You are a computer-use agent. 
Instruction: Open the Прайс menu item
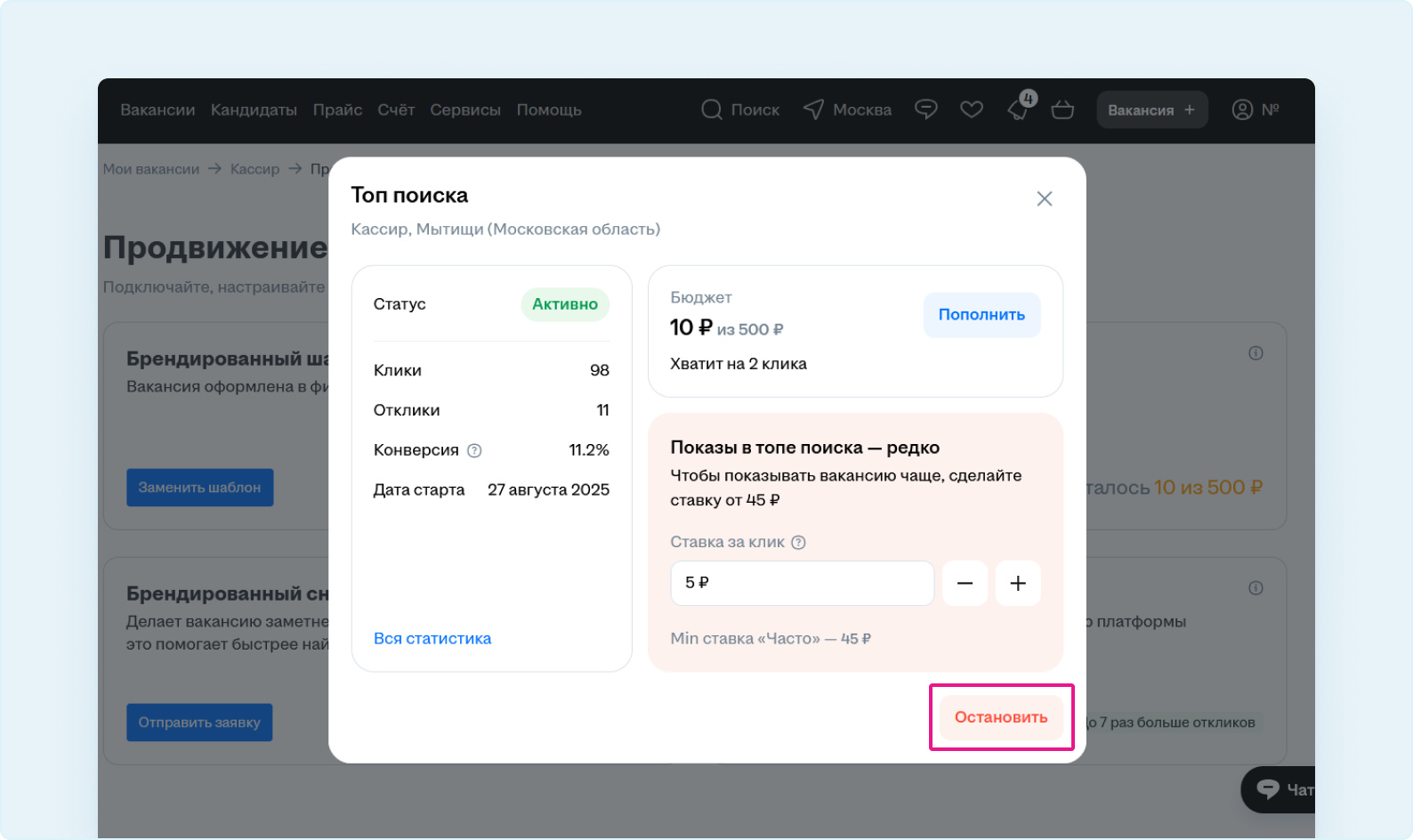click(x=337, y=109)
